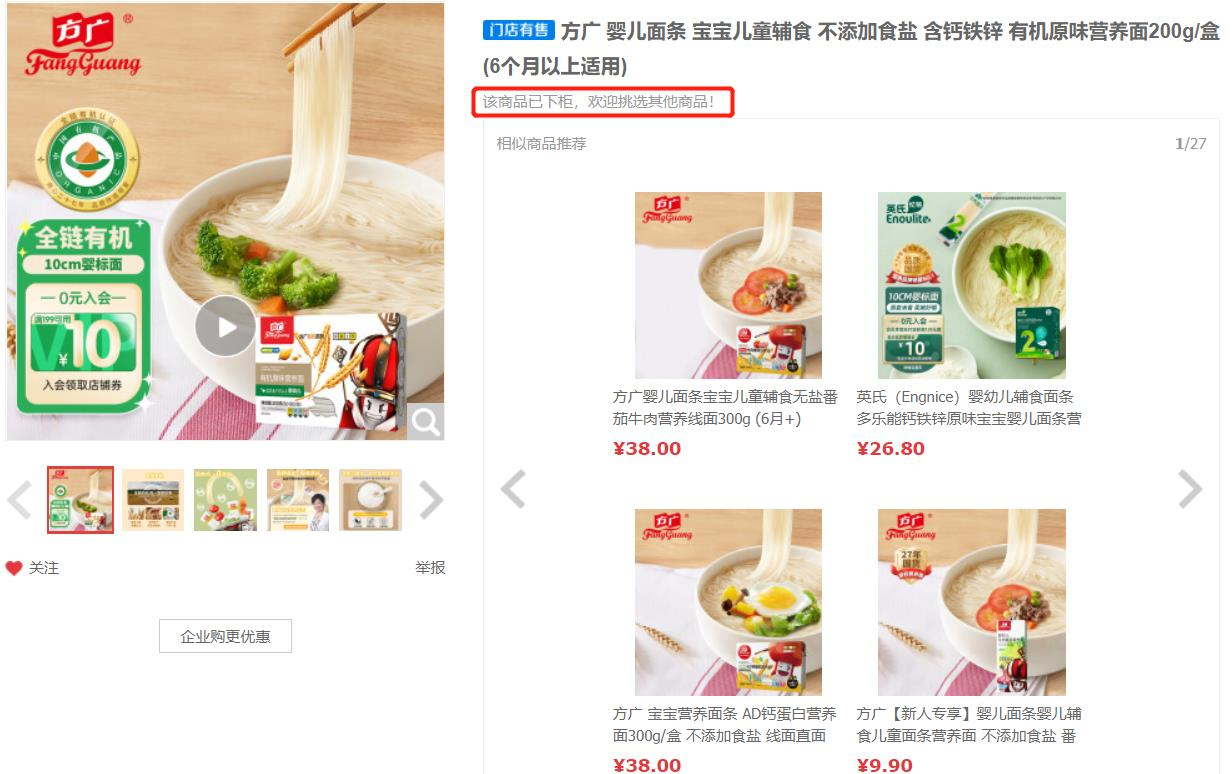Click the 举报 report link
Viewport: 1232px width, 774px height.
point(430,568)
